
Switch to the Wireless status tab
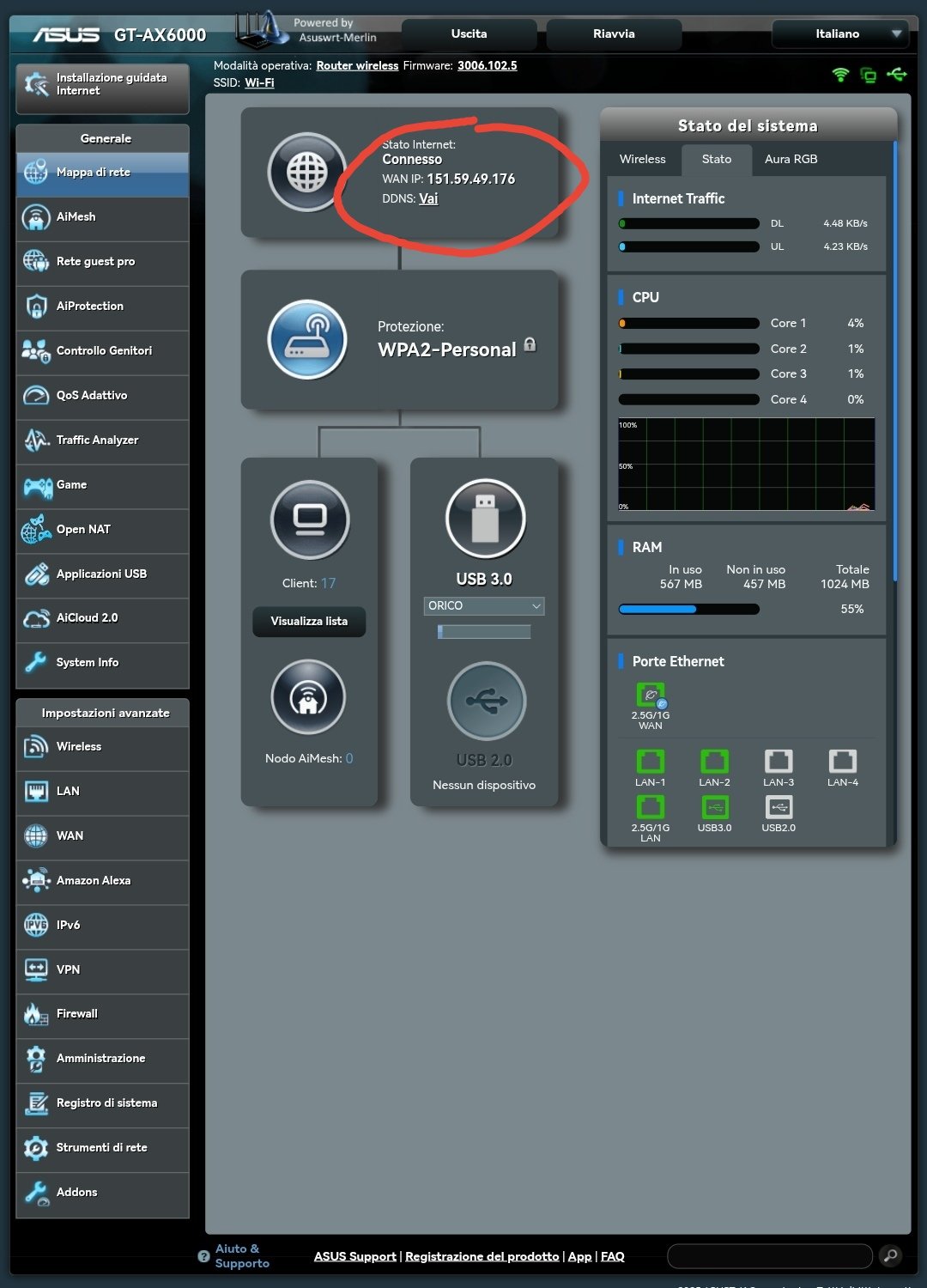[x=642, y=160]
